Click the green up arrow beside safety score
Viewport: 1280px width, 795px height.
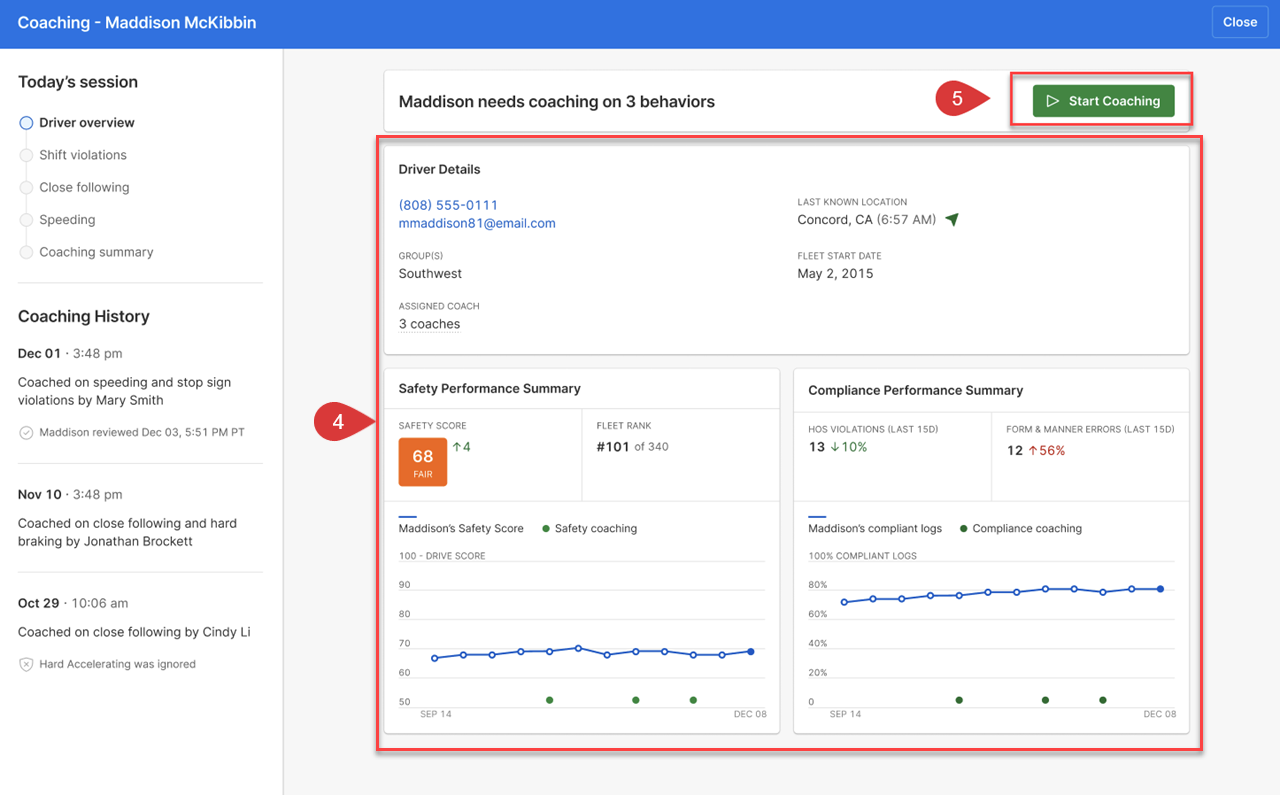click(457, 447)
